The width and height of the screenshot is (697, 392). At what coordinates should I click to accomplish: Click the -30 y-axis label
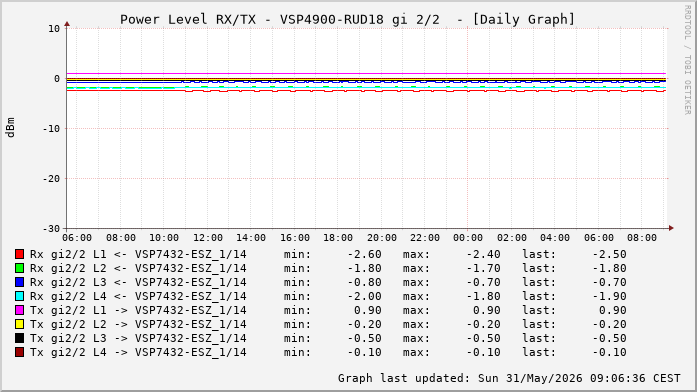(x=51, y=228)
